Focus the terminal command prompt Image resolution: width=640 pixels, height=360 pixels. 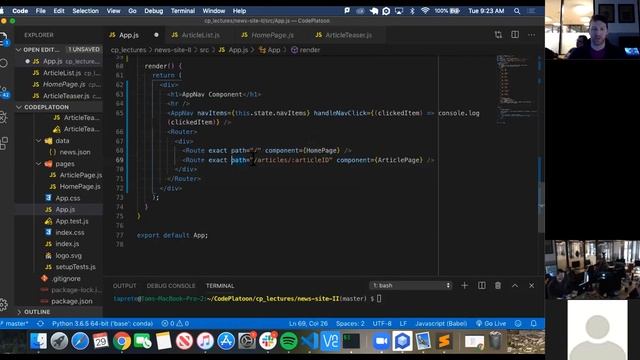tap(379, 299)
